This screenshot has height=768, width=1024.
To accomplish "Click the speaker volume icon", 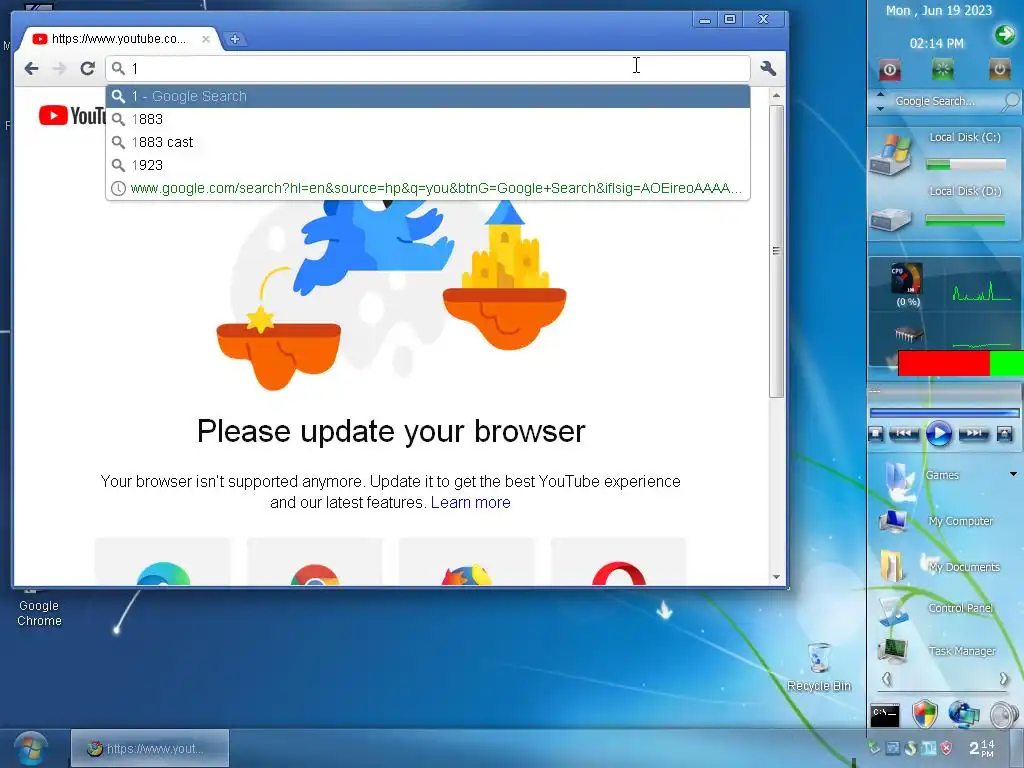I will coord(1004,714).
